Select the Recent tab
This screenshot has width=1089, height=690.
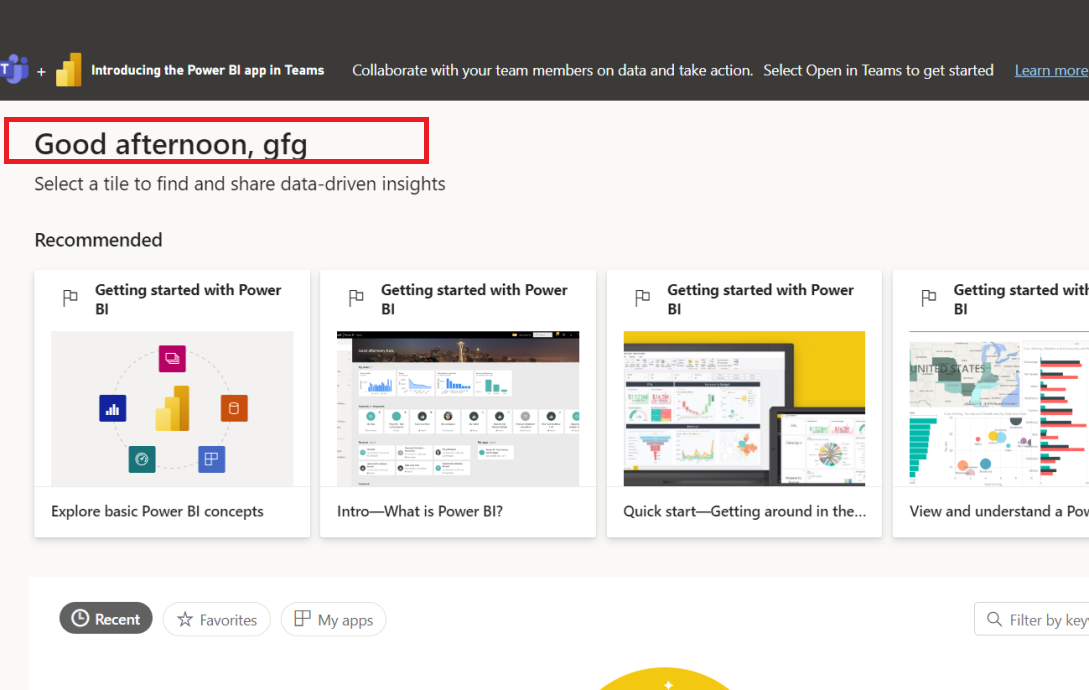pyautogui.click(x=106, y=618)
